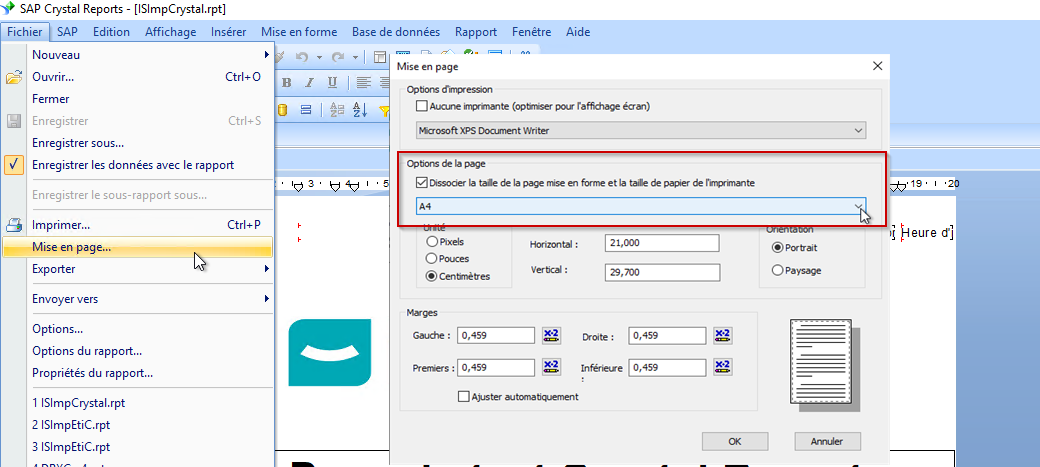Enable Aucune imprimante checkbox
1040x467 pixels.
[422, 106]
